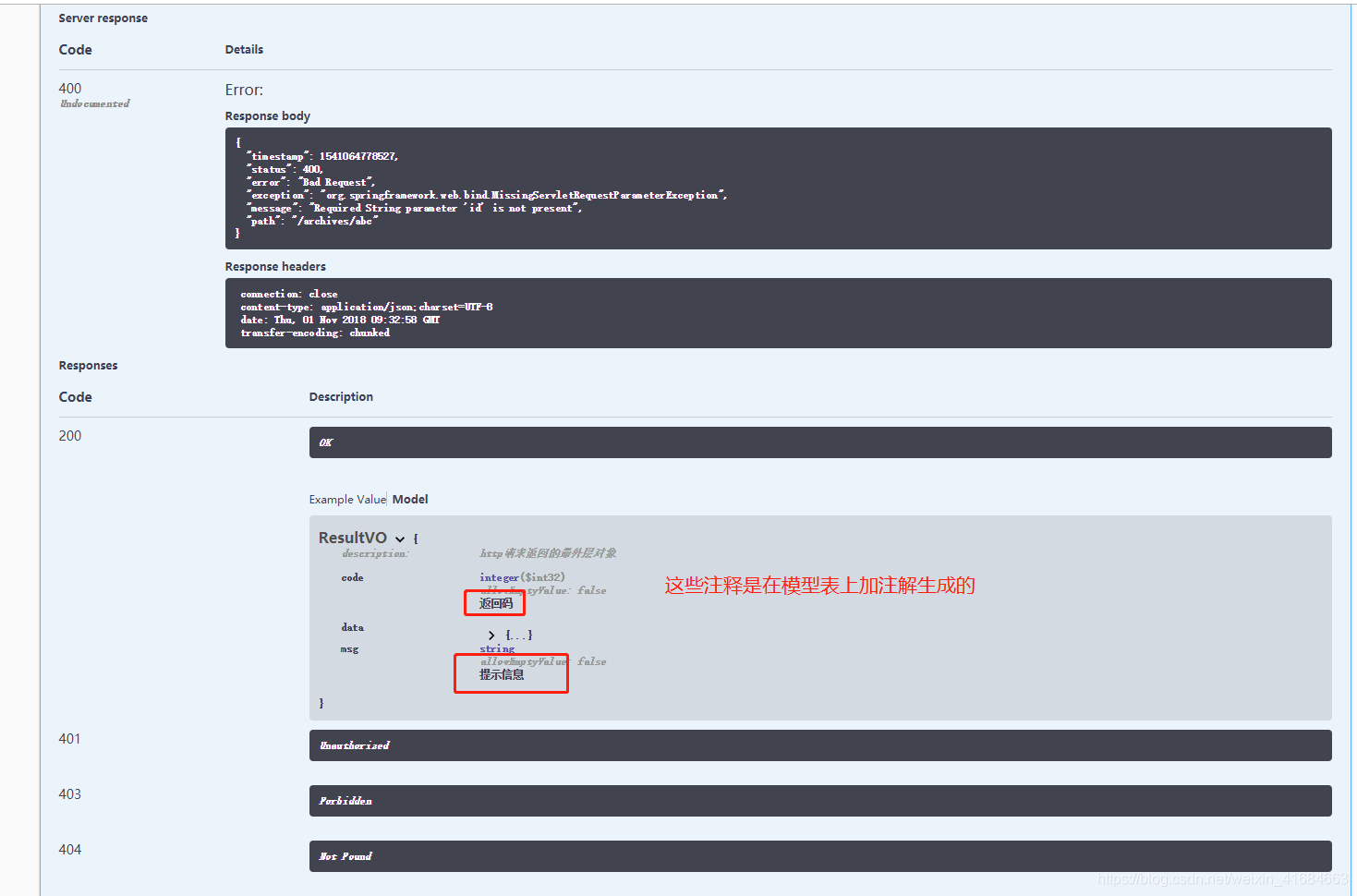Click the Response headers code block

[779, 313]
